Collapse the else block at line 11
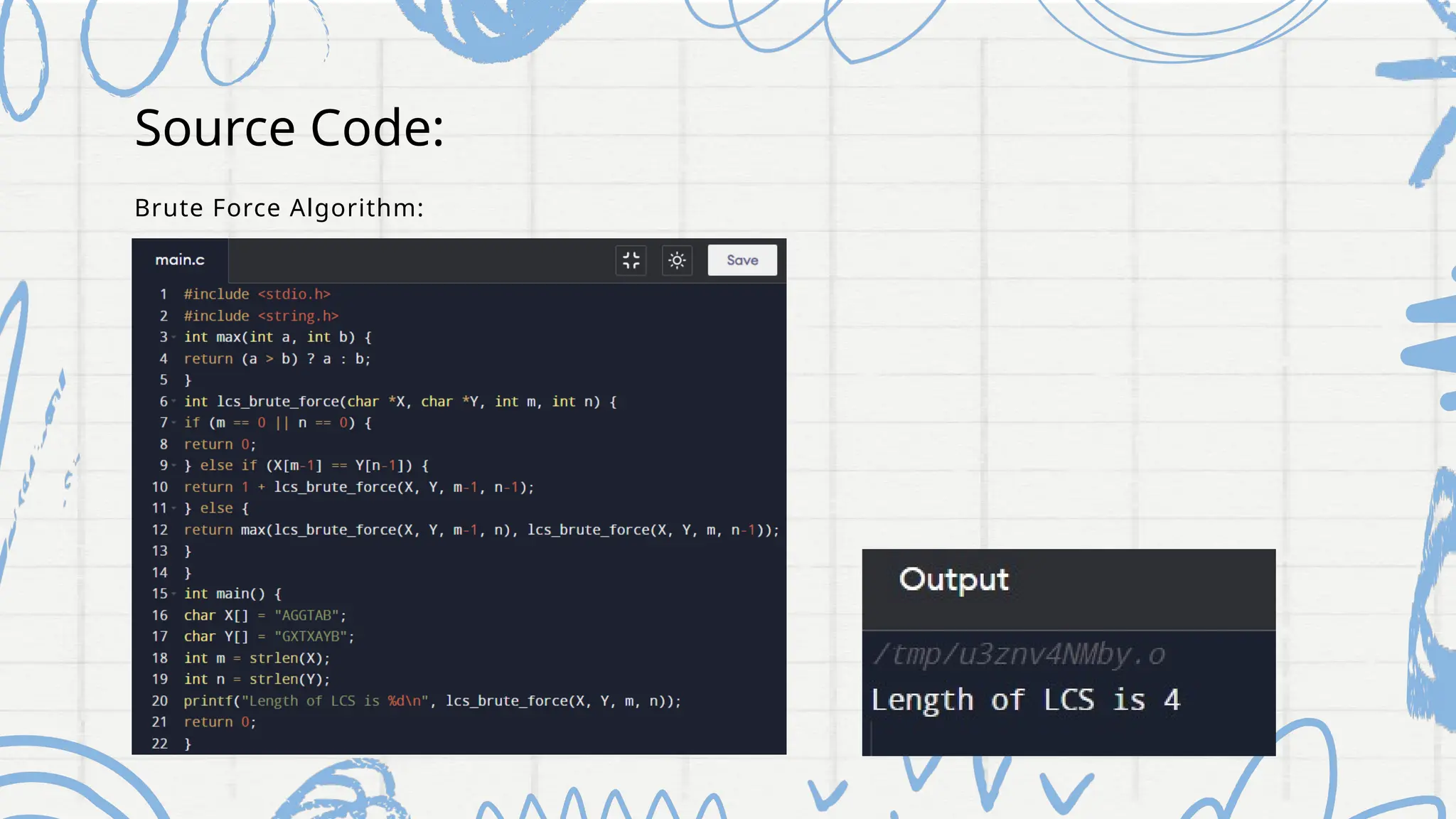 click(173, 508)
